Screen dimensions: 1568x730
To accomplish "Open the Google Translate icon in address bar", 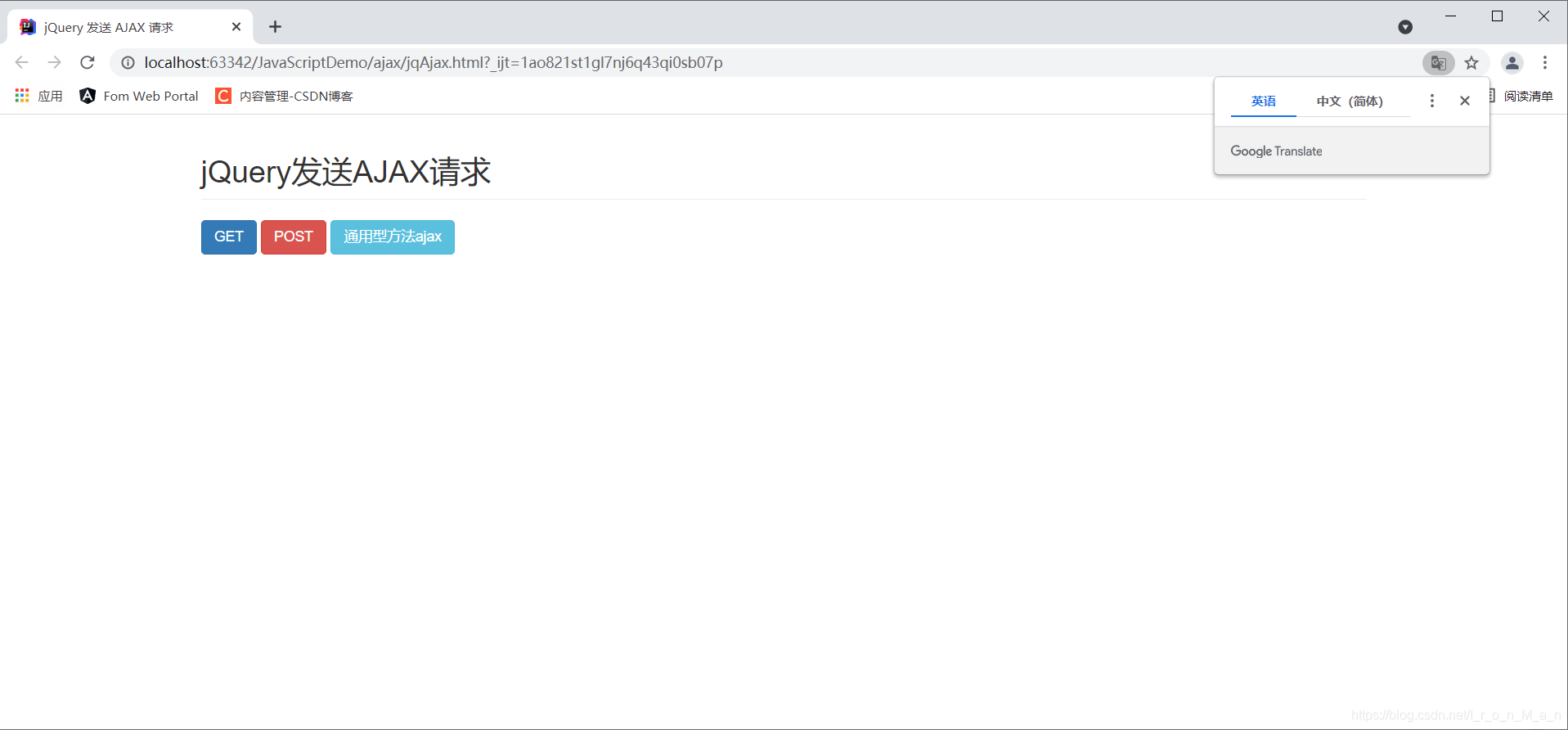I will [1439, 62].
